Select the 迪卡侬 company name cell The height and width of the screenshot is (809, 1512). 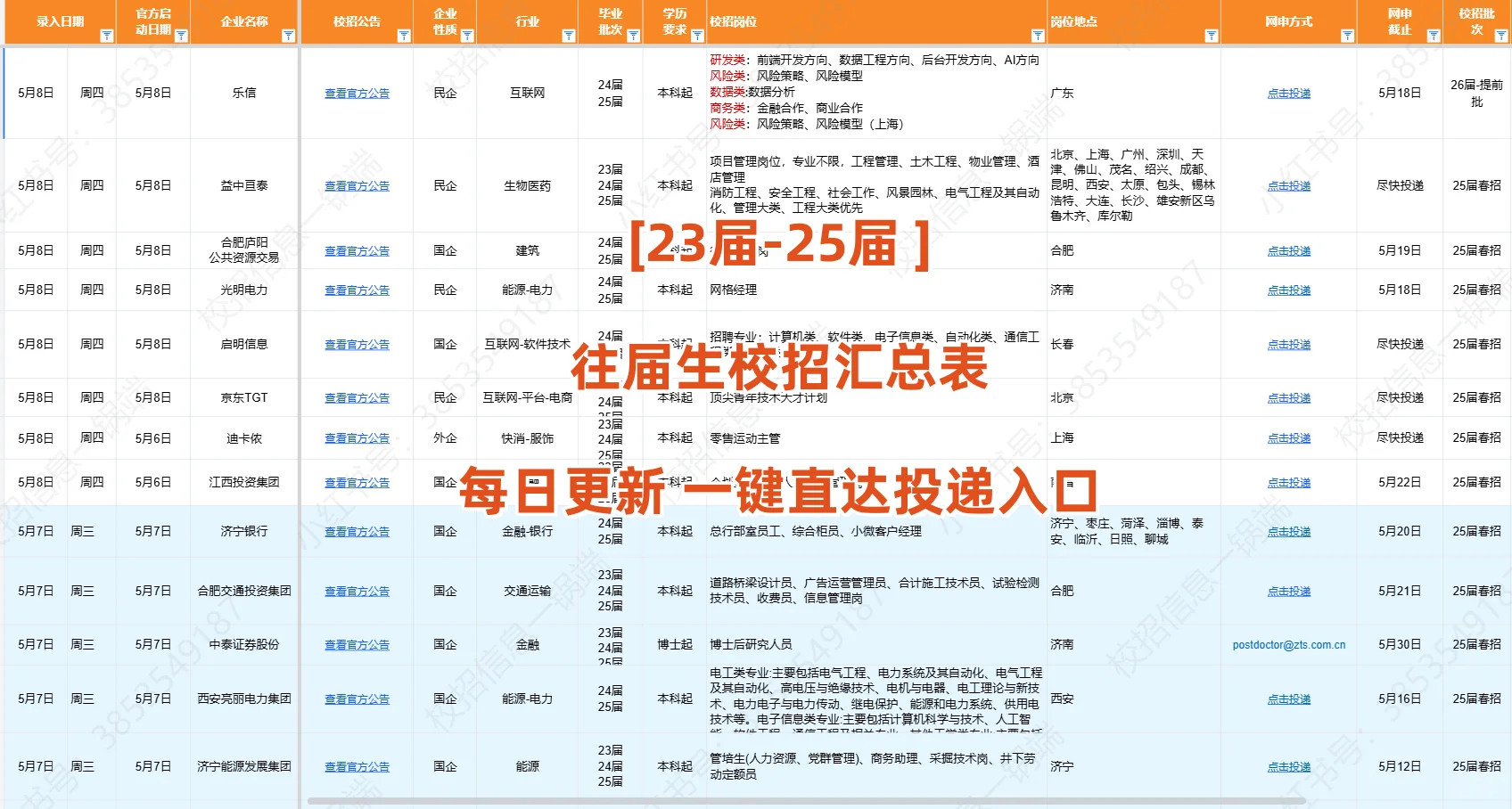pyautogui.click(x=244, y=437)
